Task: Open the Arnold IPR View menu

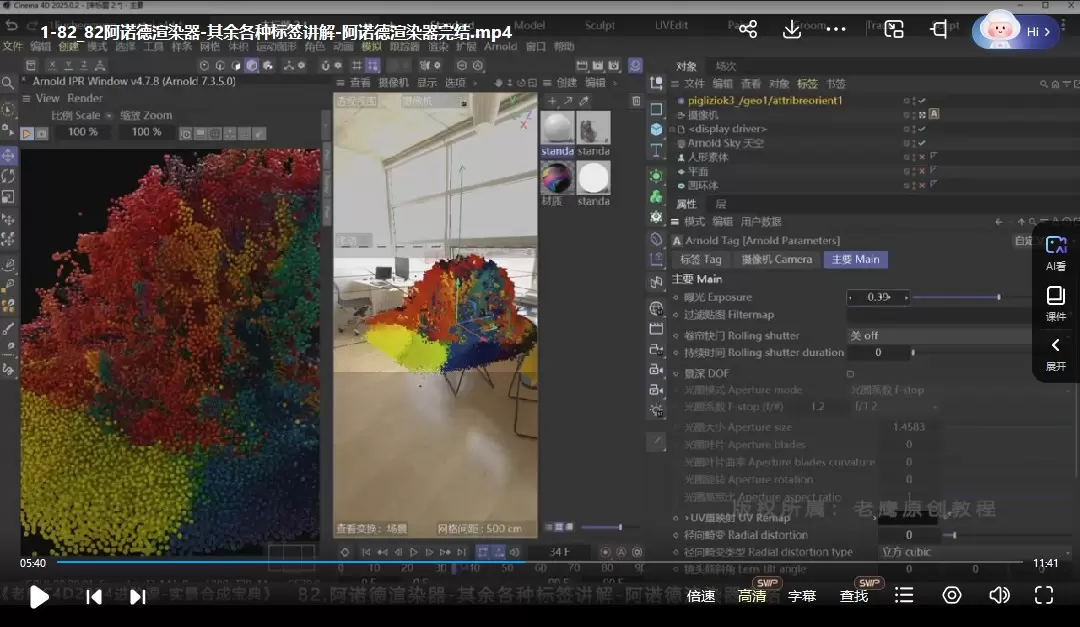Action: [x=48, y=99]
